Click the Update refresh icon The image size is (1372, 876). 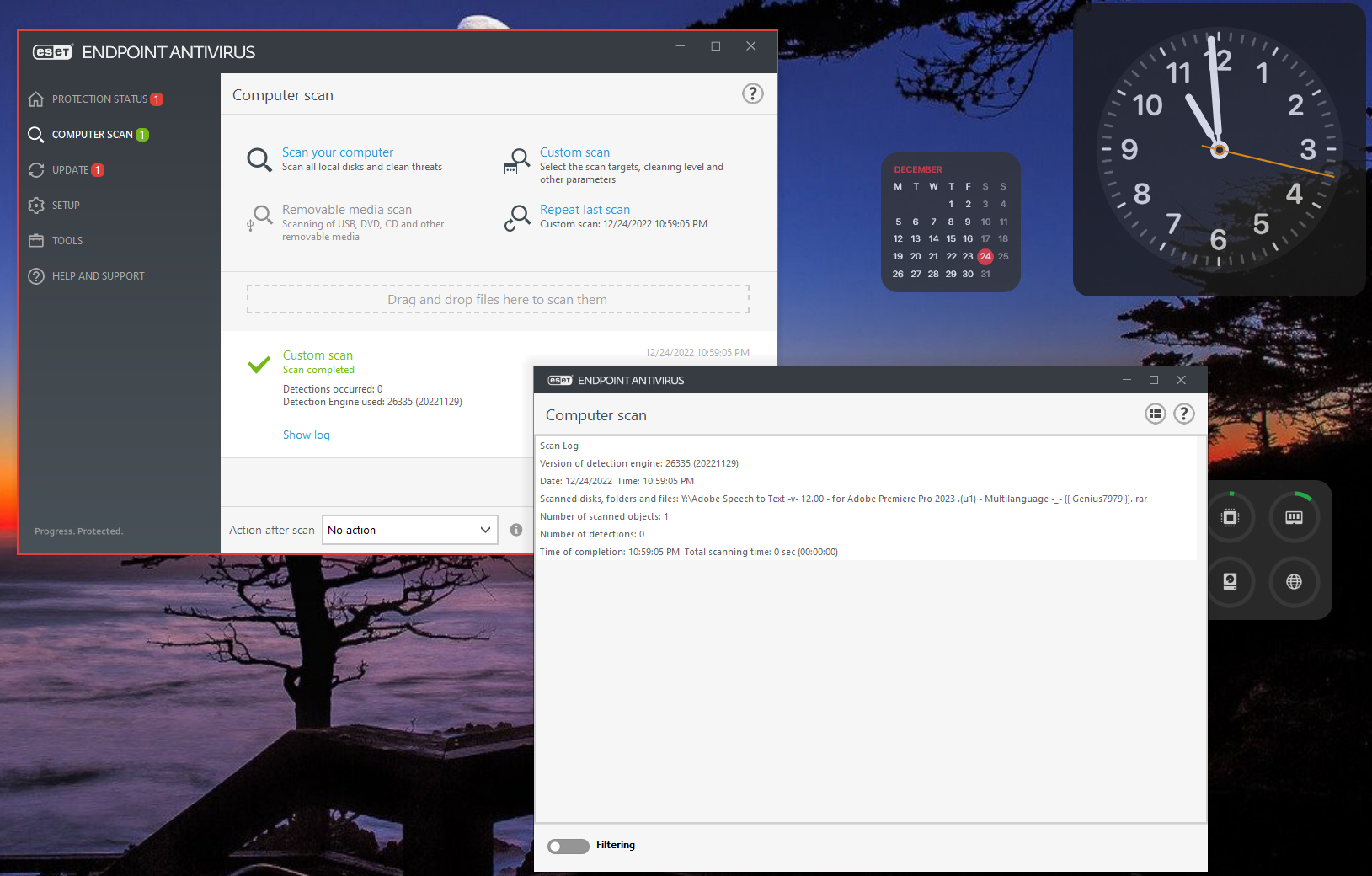(35, 170)
